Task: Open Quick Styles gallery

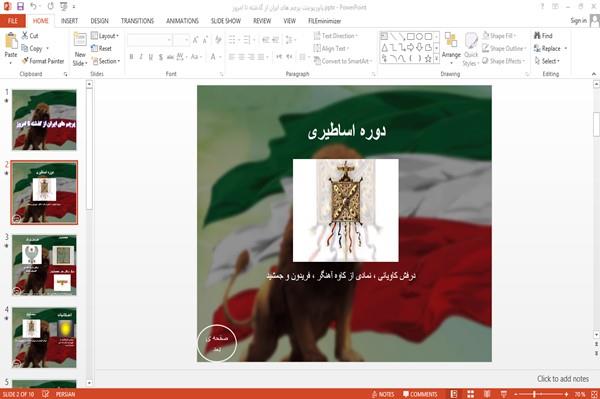Action: (471, 50)
